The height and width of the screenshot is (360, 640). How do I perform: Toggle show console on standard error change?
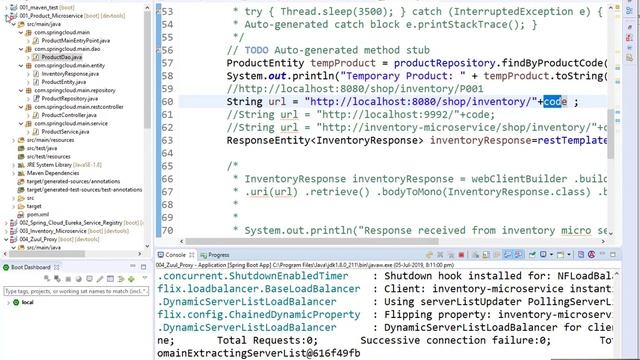pos(518,255)
